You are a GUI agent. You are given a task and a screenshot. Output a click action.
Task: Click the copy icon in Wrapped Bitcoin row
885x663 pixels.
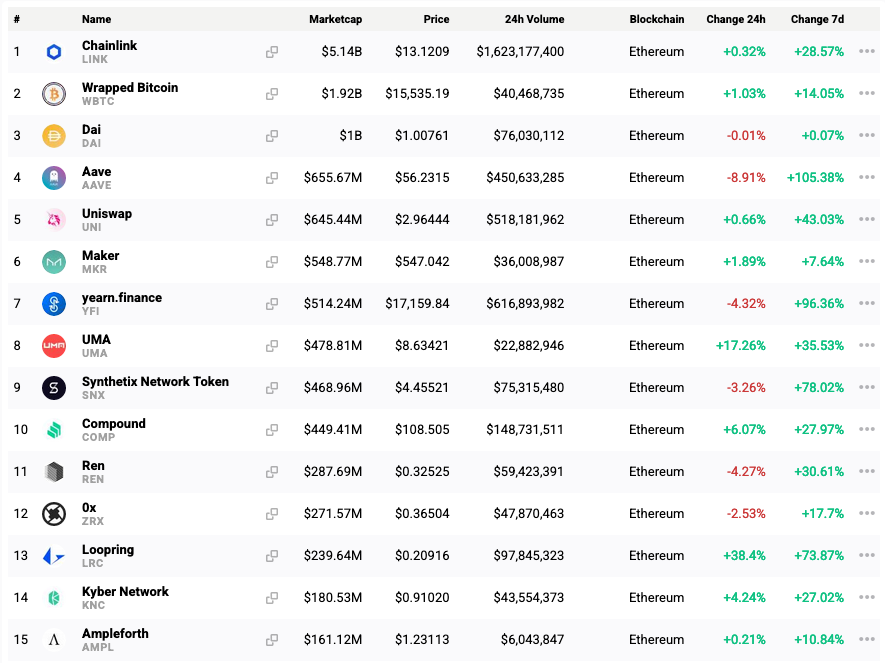click(x=272, y=94)
